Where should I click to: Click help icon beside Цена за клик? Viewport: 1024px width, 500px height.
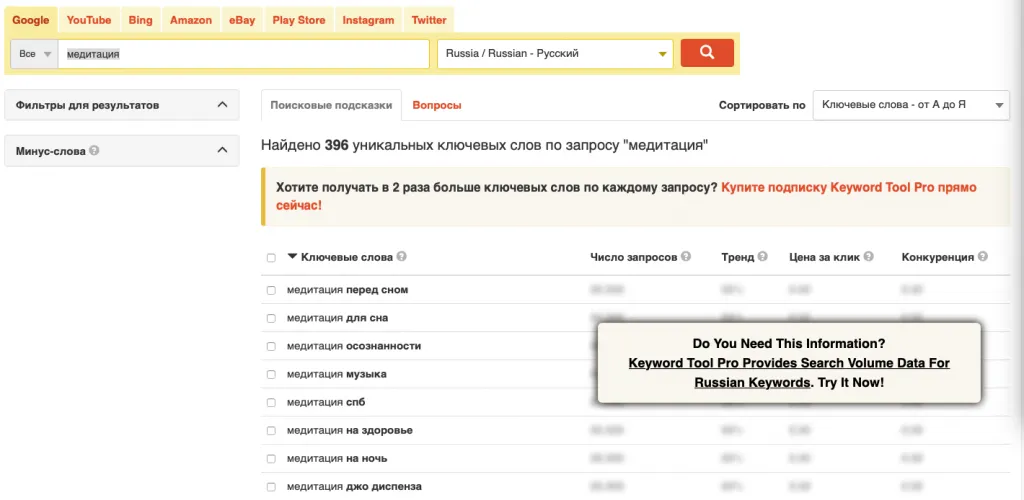click(x=869, y=257)
